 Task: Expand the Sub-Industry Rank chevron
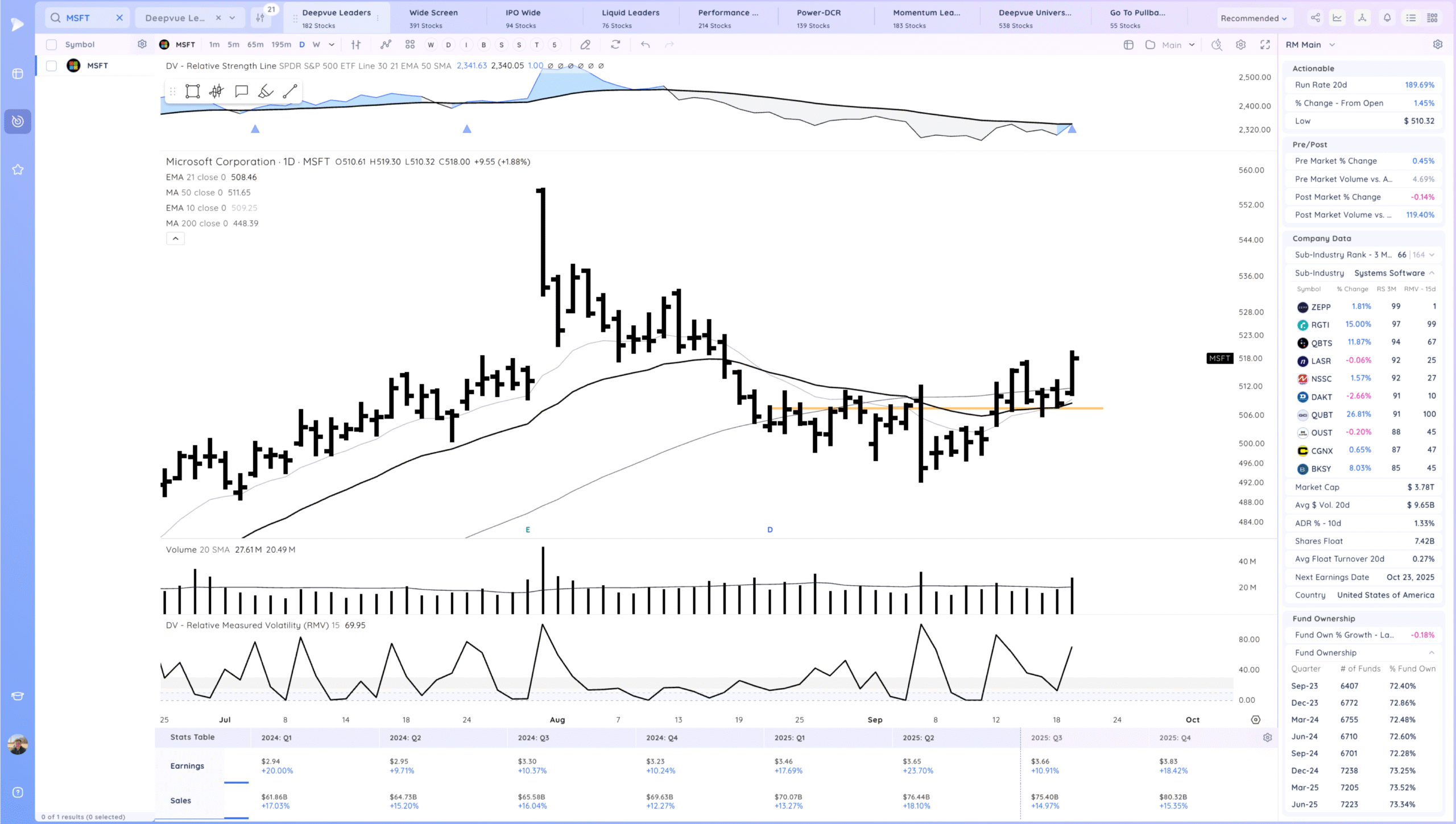pos(1432,255)
